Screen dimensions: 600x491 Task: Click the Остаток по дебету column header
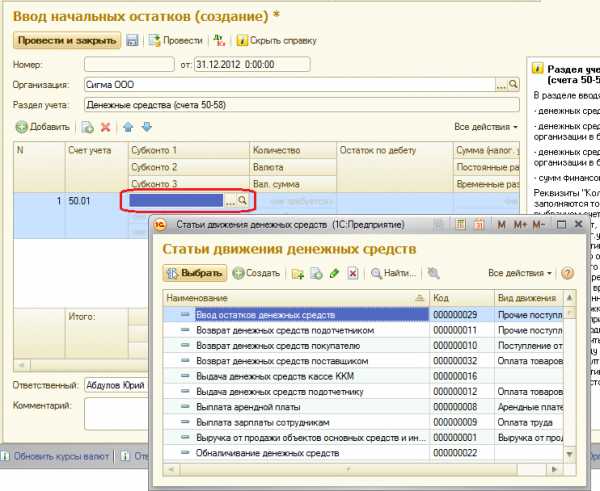[395, 167]
